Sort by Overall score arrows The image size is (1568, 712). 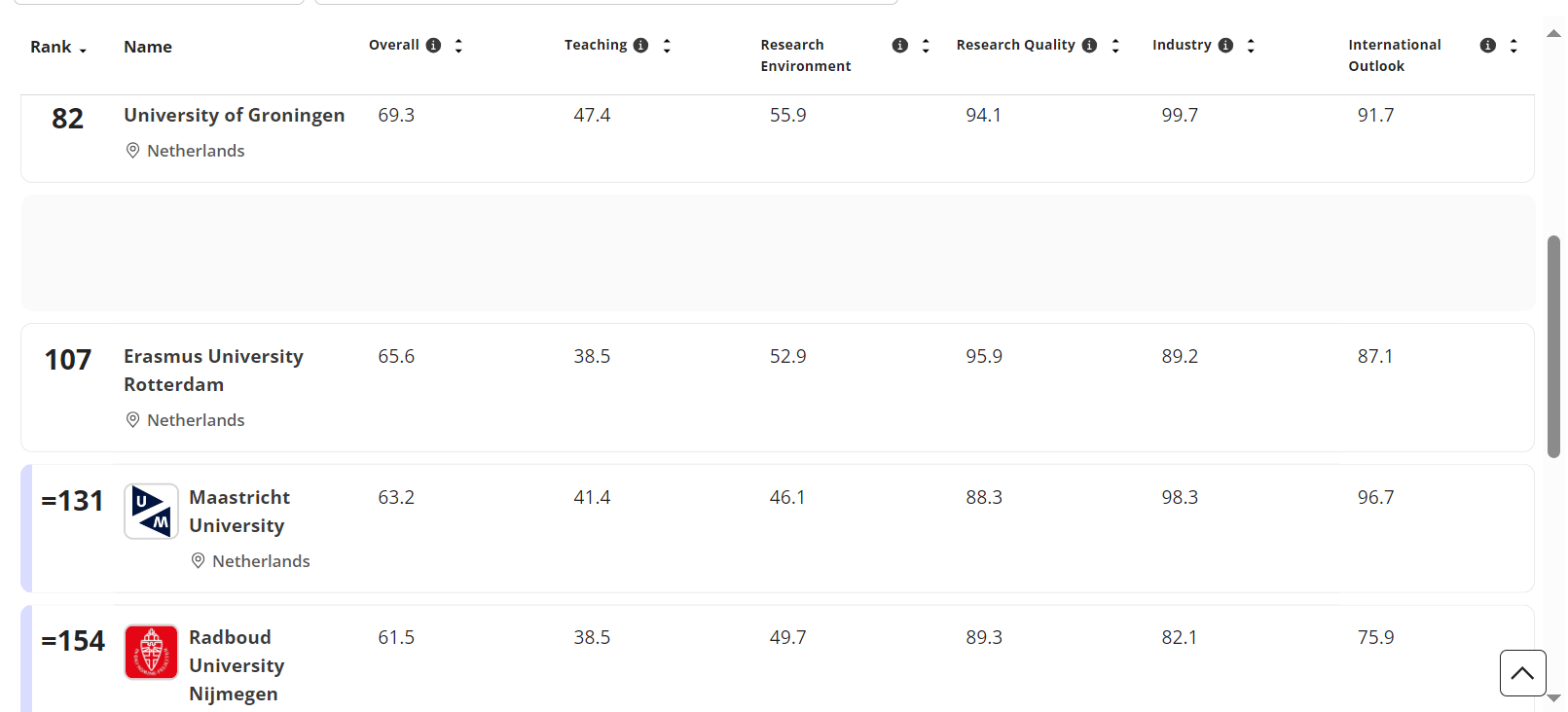(x=458, y=46)
